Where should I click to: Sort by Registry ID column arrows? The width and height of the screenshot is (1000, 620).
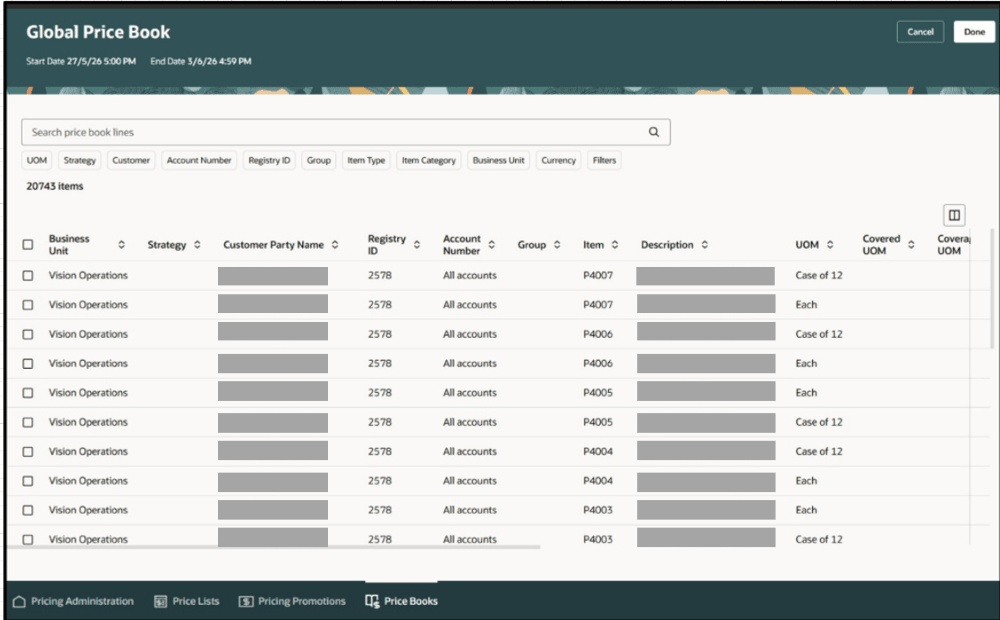416,244
